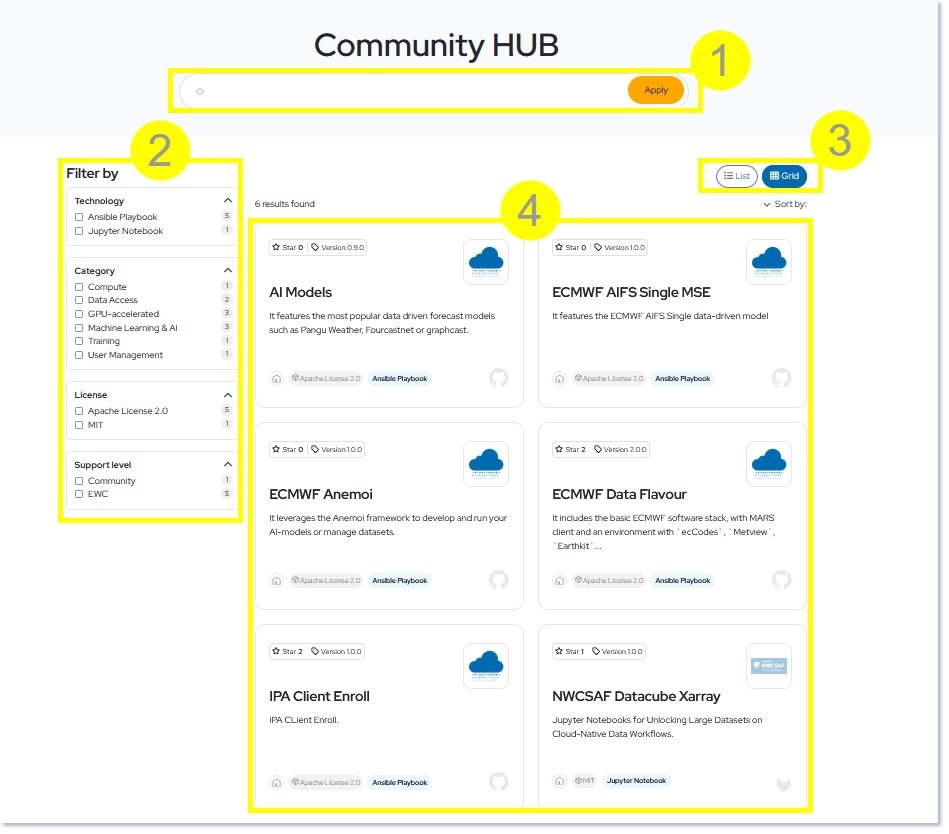The width and height of the screenshot is (949, 834).
Task: Check the MIT license filter
Action: click(x=79, y=426)
